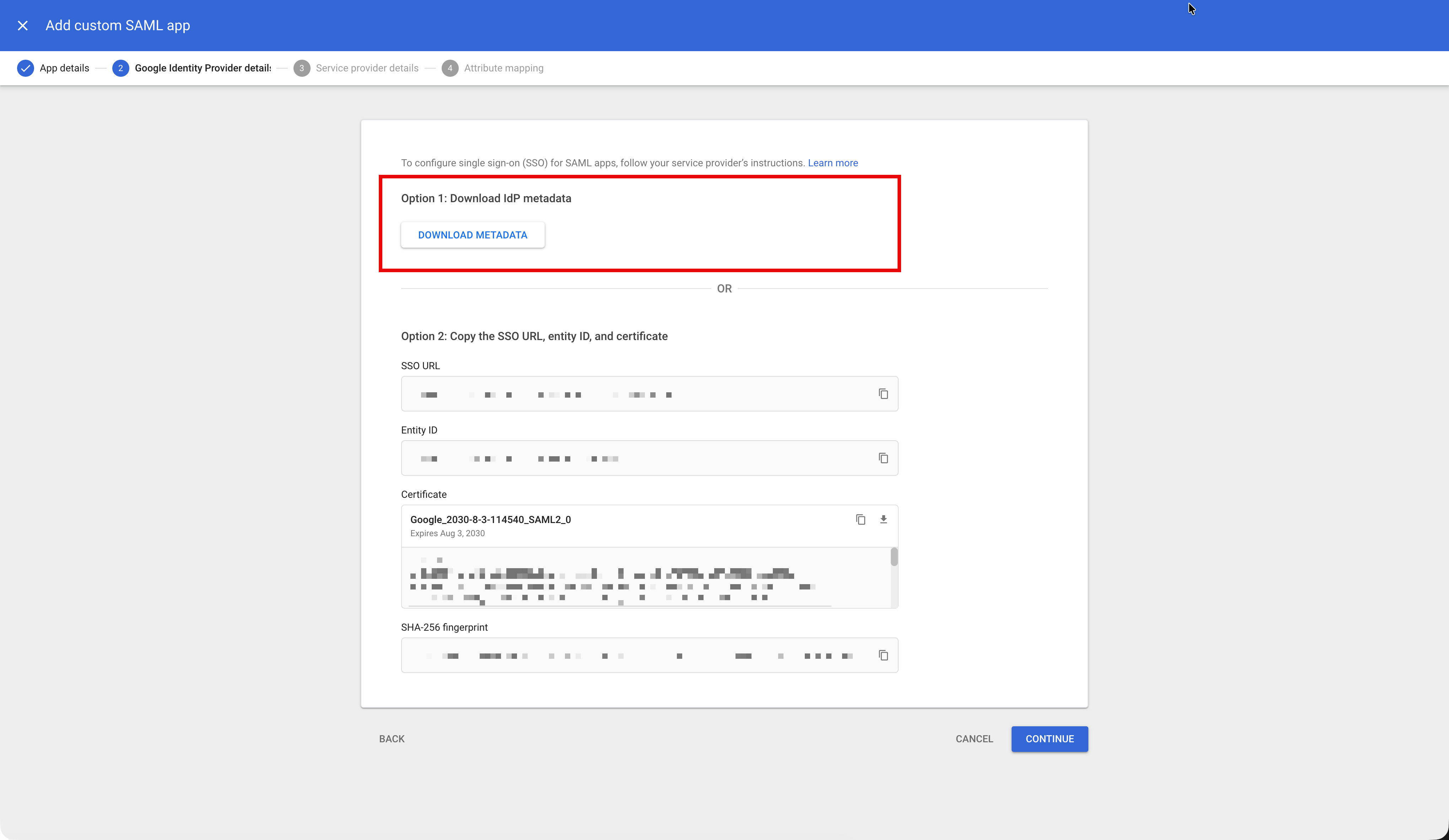The width and height of the screenshot is (1449, 840).
Task: Click the step 4 circle icon
Action: pos(449,68)
